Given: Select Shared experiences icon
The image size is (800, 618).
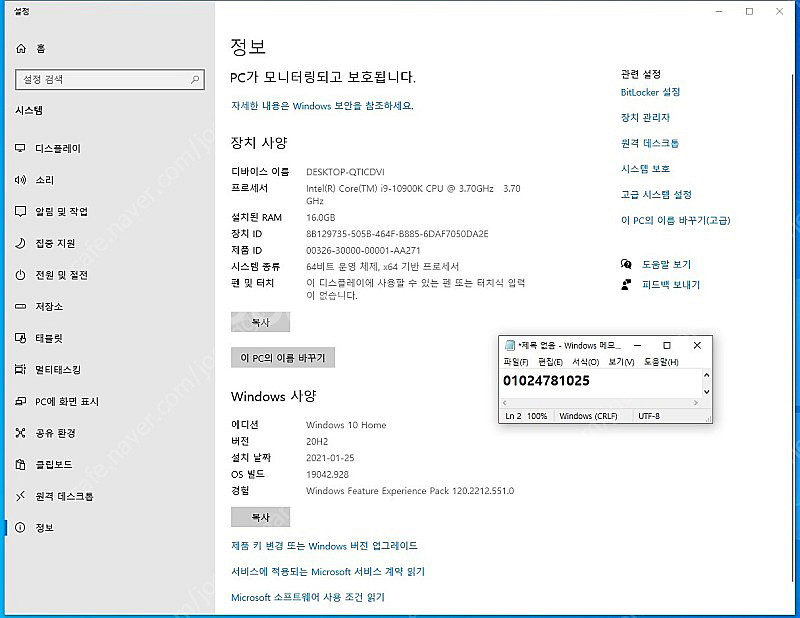Looking at the screenshot, I should point(20,433).
